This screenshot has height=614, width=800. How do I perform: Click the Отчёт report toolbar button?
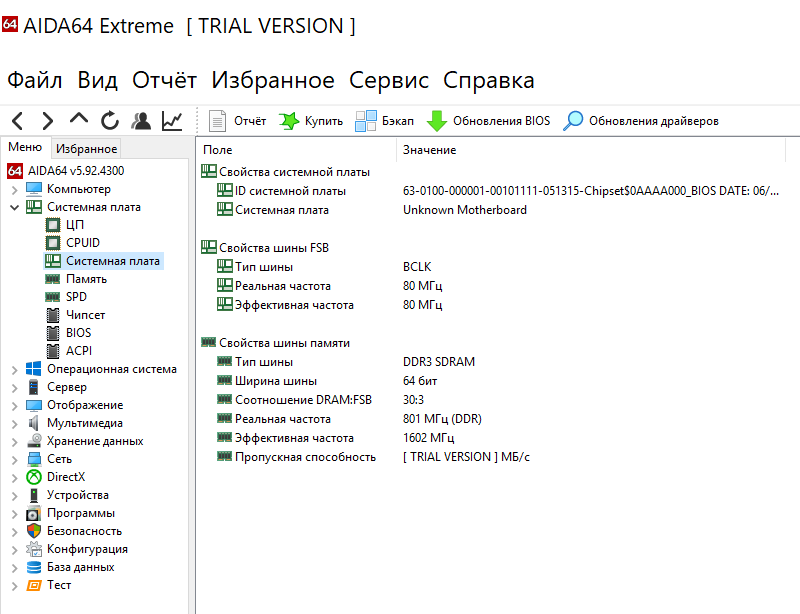click(x=237, y=121)
